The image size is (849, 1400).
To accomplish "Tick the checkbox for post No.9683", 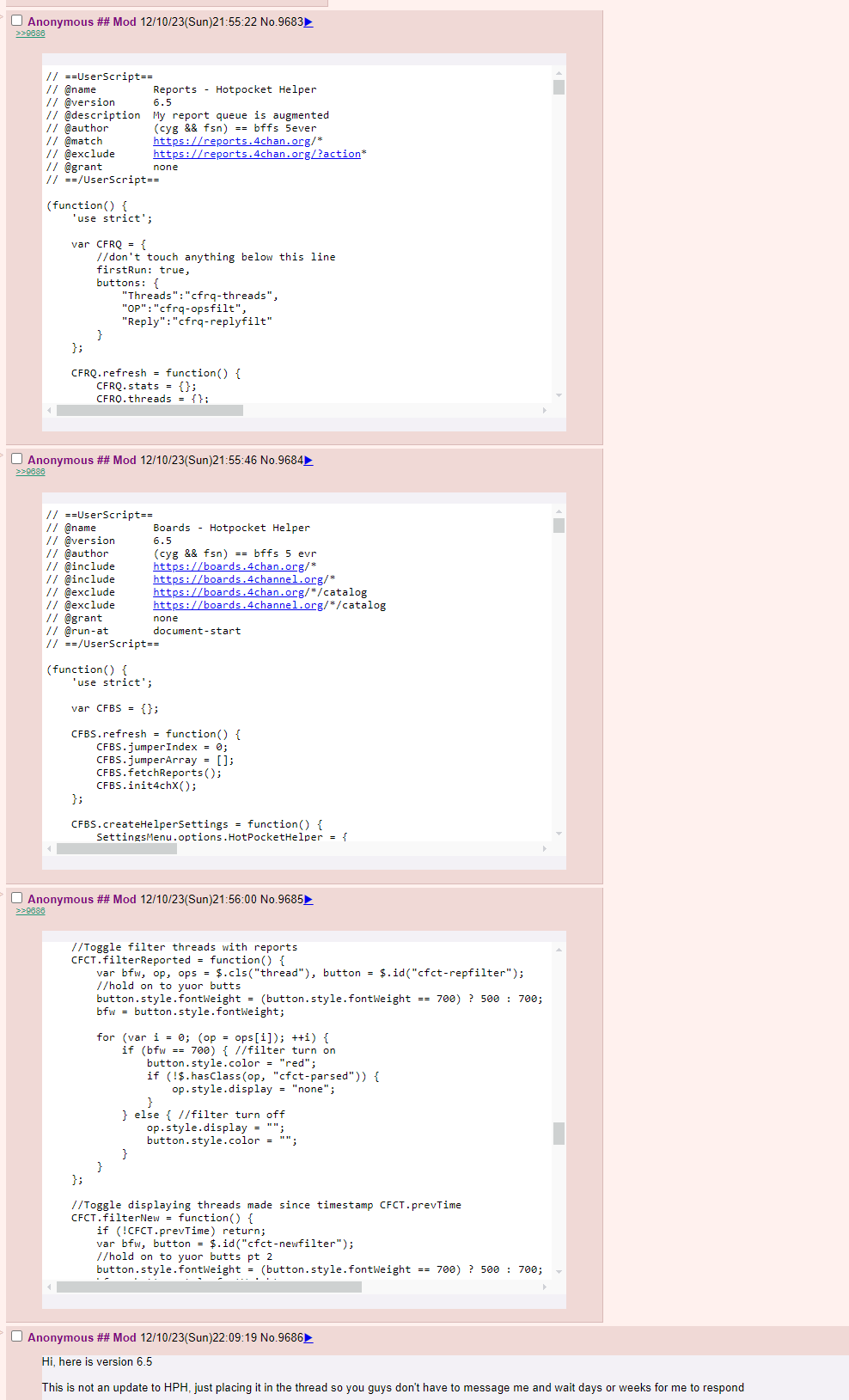I will [x=16, y=21].
